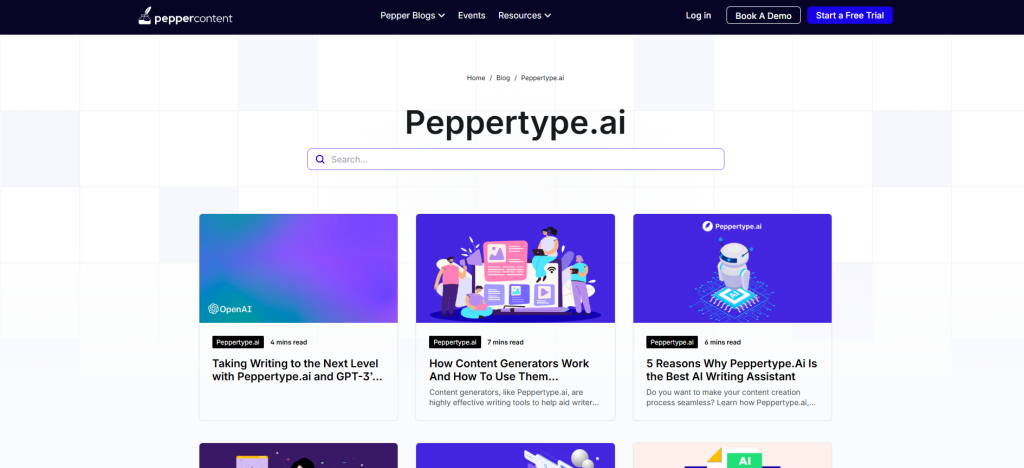Click Peppertype.ai tag on 7 mins read card
This screenshot has height=468, width=1024.
[x=455, y=342]
